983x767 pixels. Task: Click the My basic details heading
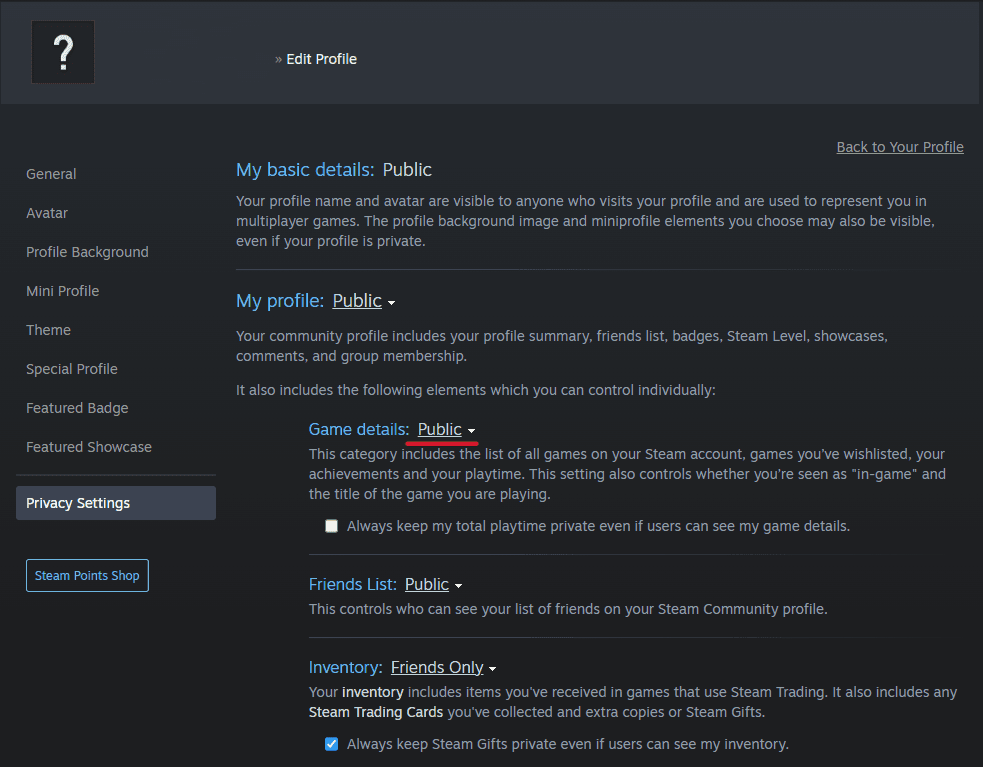[x=305, y=169]
